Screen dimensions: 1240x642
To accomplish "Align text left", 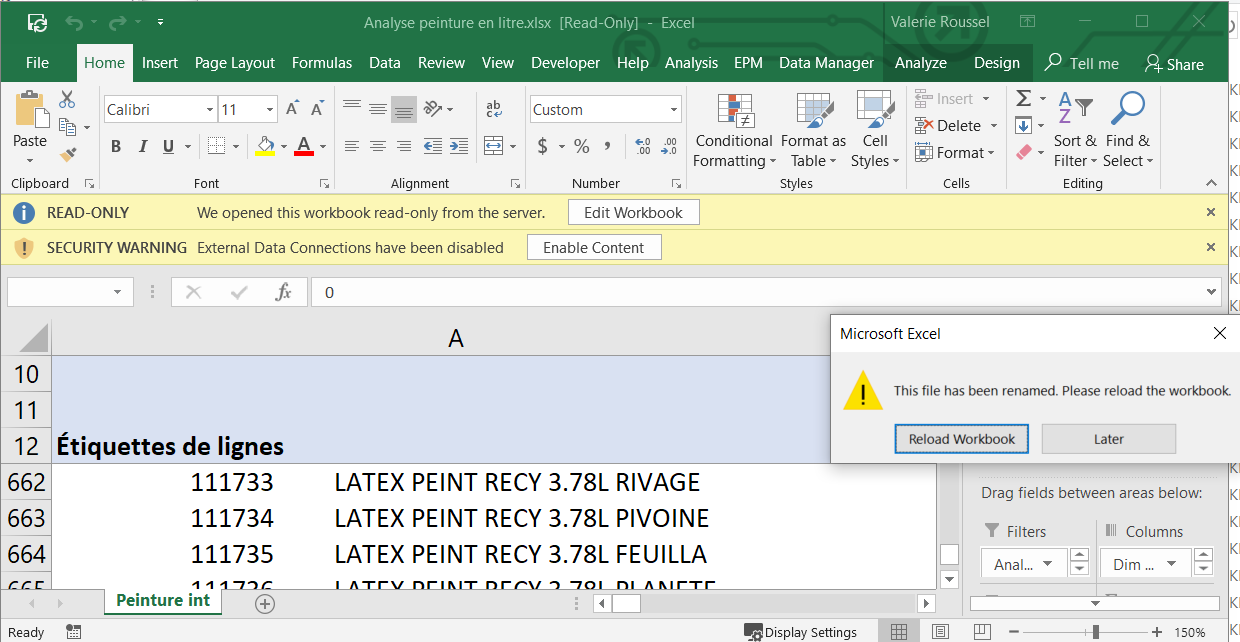I will point(352,147).
